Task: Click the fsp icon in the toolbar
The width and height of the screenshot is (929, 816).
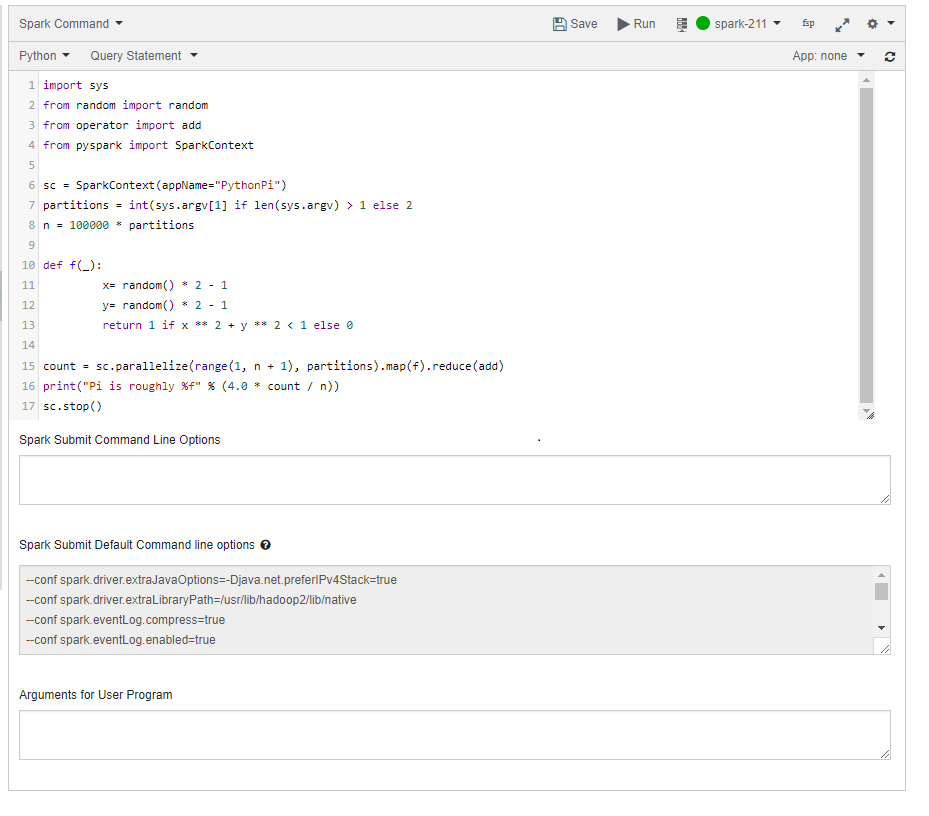Action: click(x=807, y=23)
